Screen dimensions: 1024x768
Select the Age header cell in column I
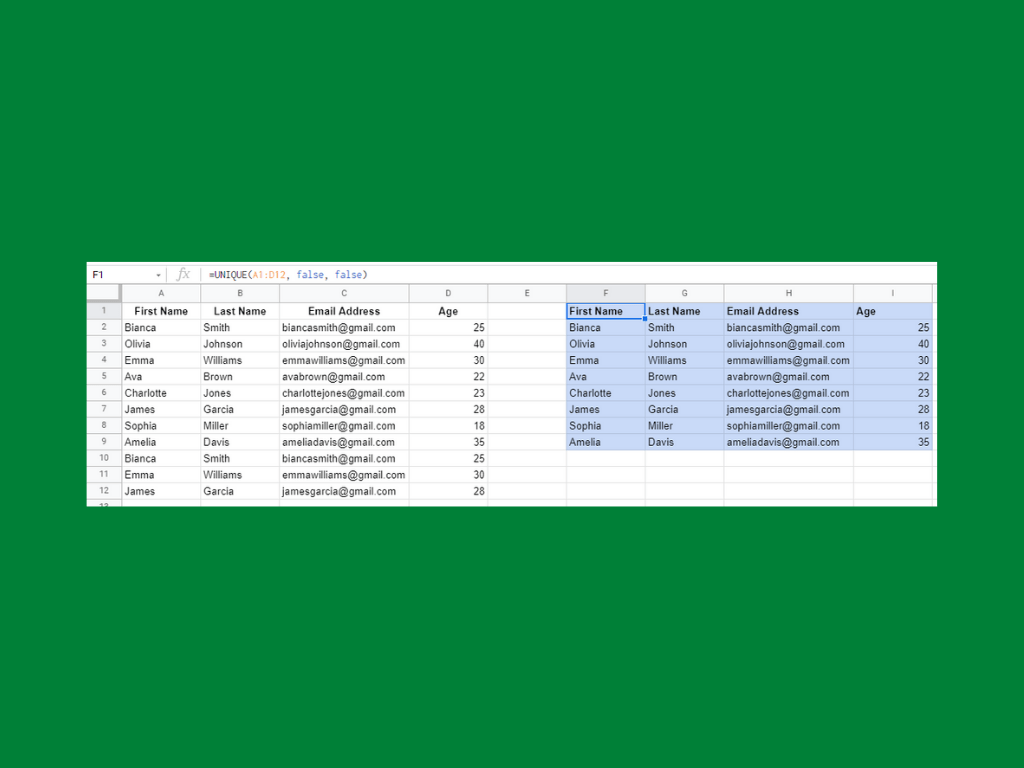893,310
